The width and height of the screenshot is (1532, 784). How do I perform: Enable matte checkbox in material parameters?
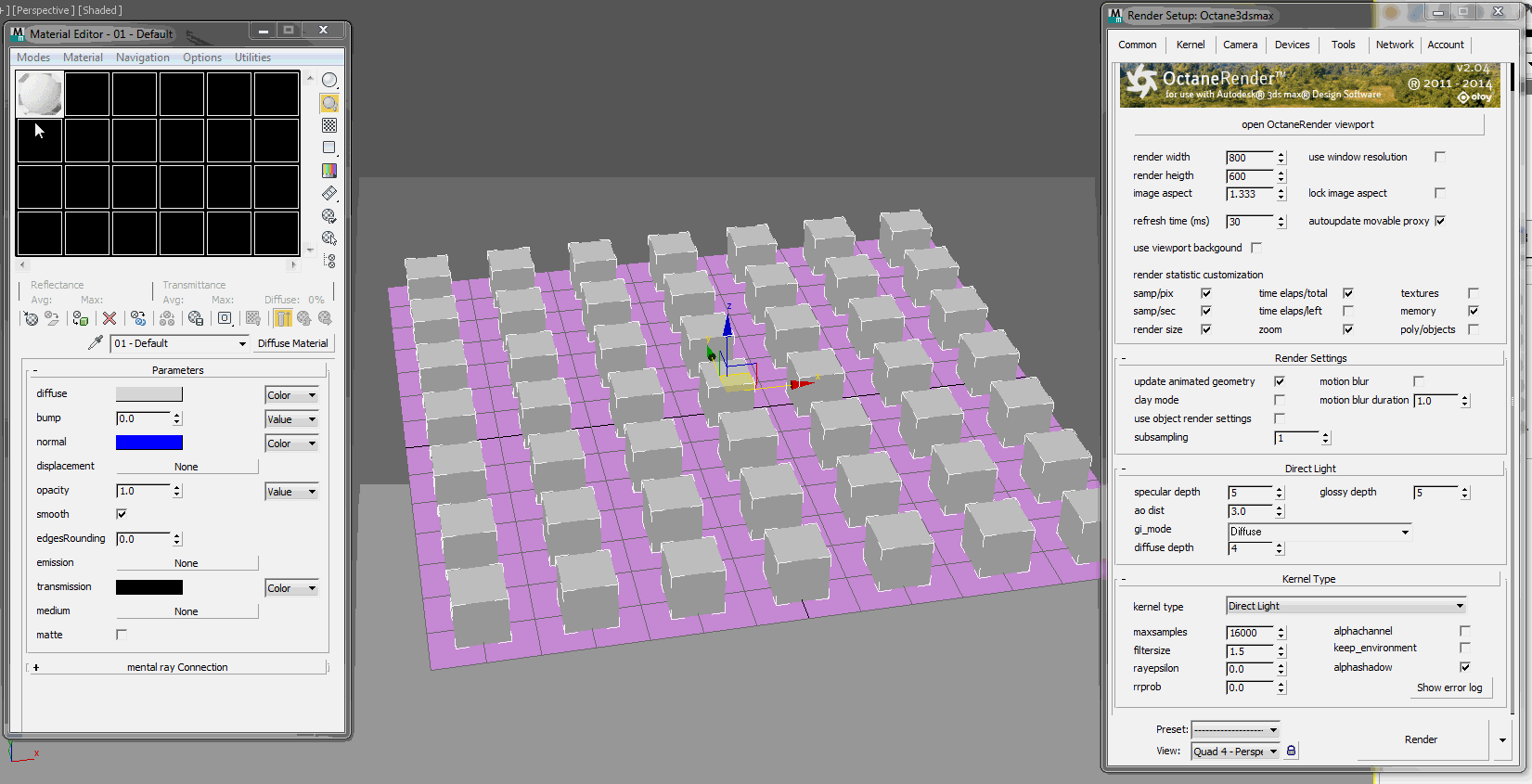pos(122,635)
